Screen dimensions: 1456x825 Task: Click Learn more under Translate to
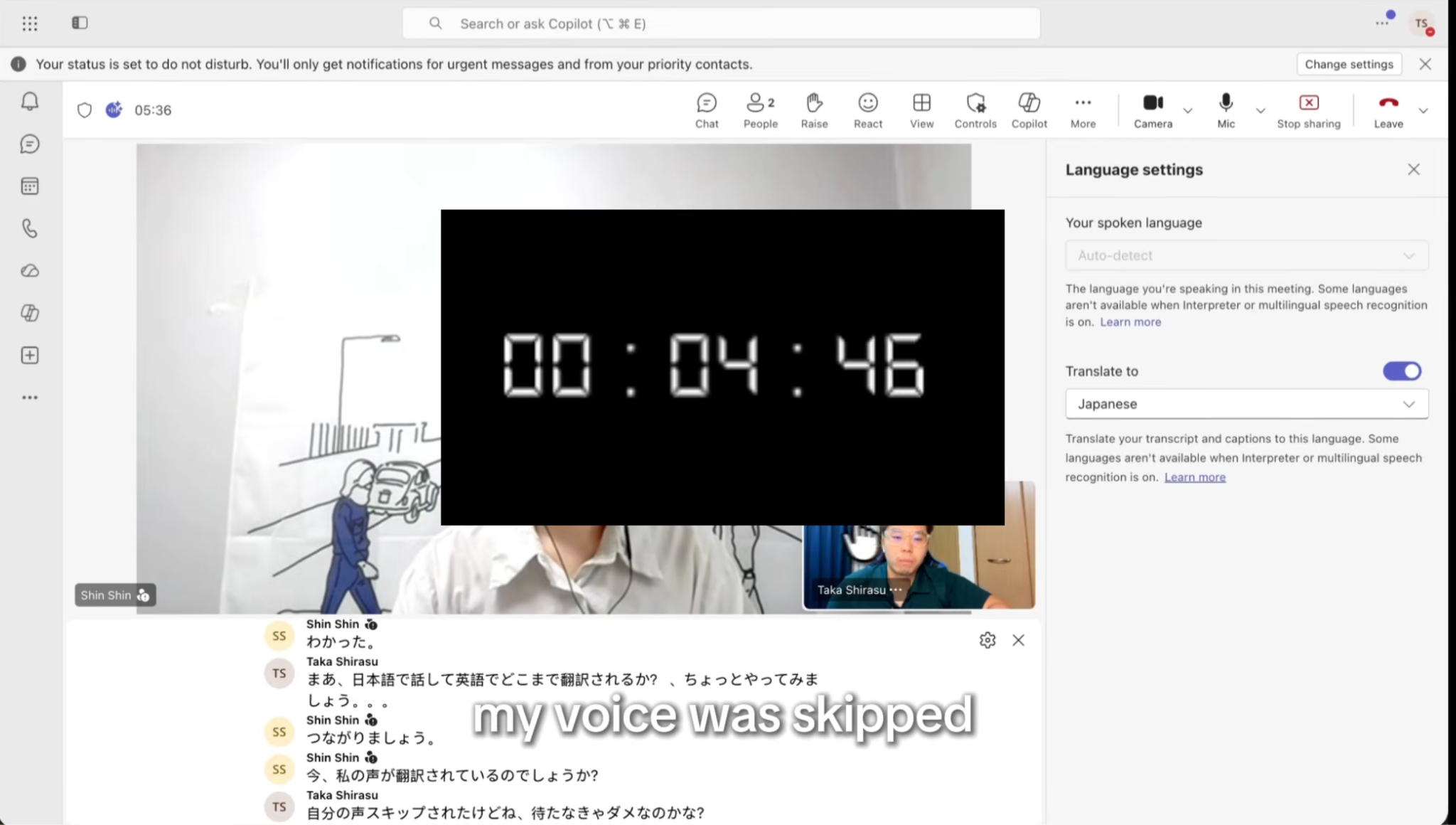[x=1194, y=477]
